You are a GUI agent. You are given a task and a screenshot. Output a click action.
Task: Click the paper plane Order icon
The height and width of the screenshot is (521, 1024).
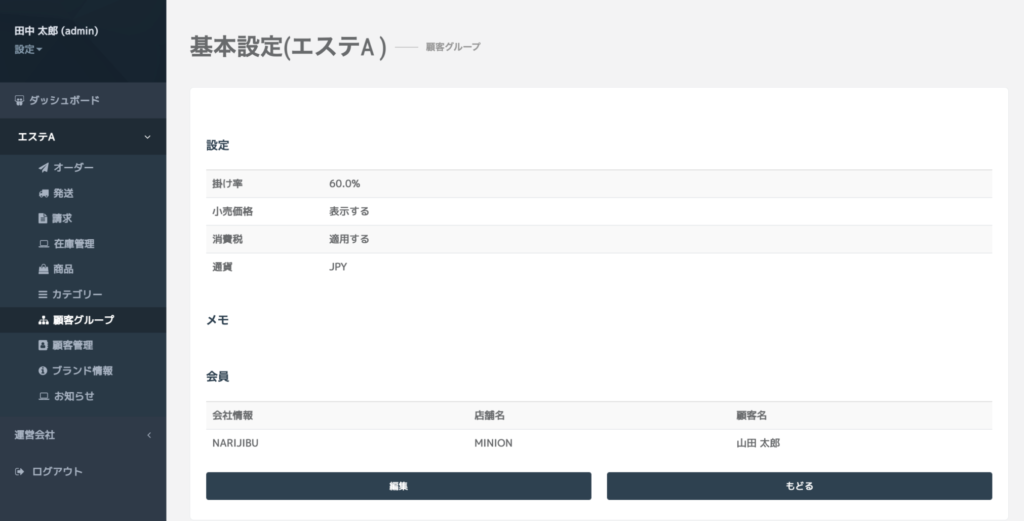43,168
